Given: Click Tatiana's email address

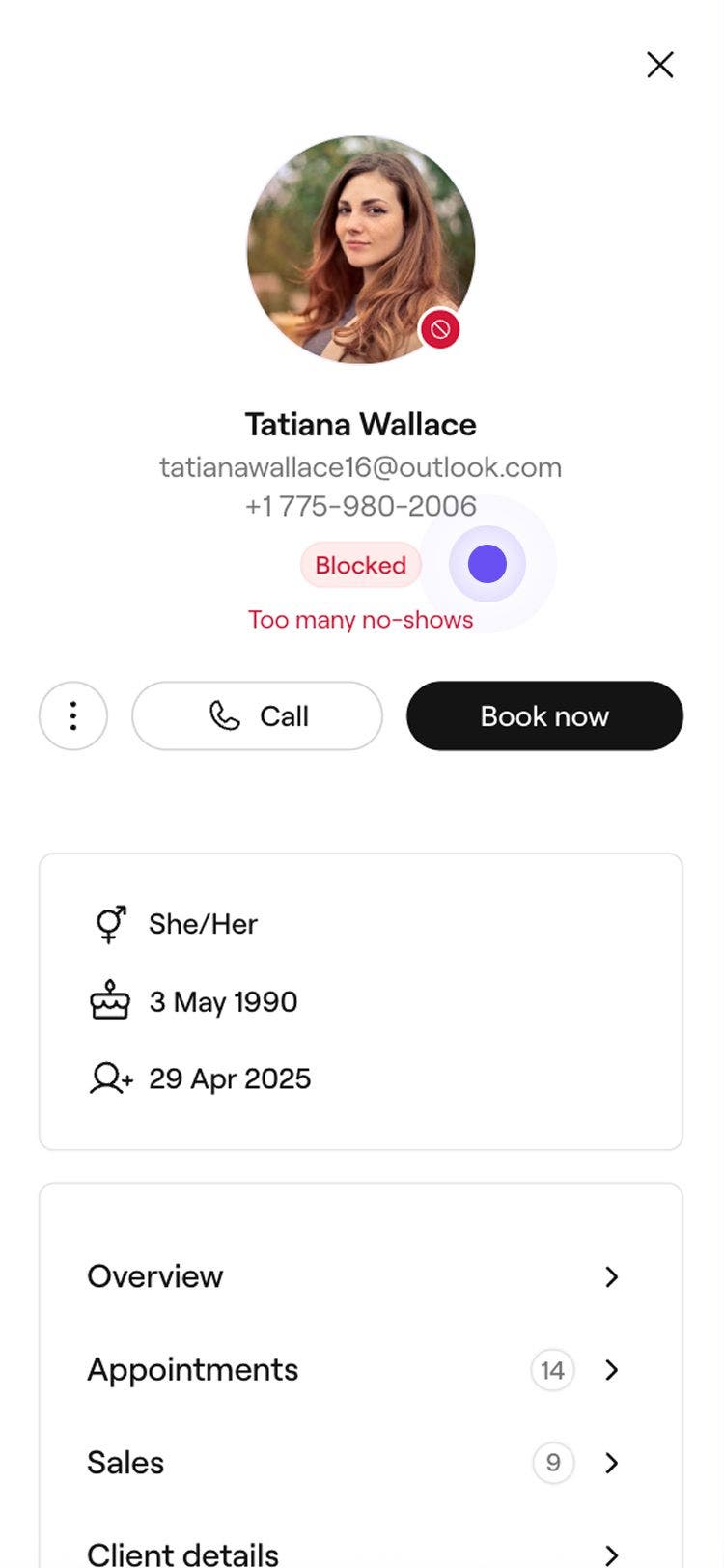Looking at the screenshot, I should click(360, 467).
